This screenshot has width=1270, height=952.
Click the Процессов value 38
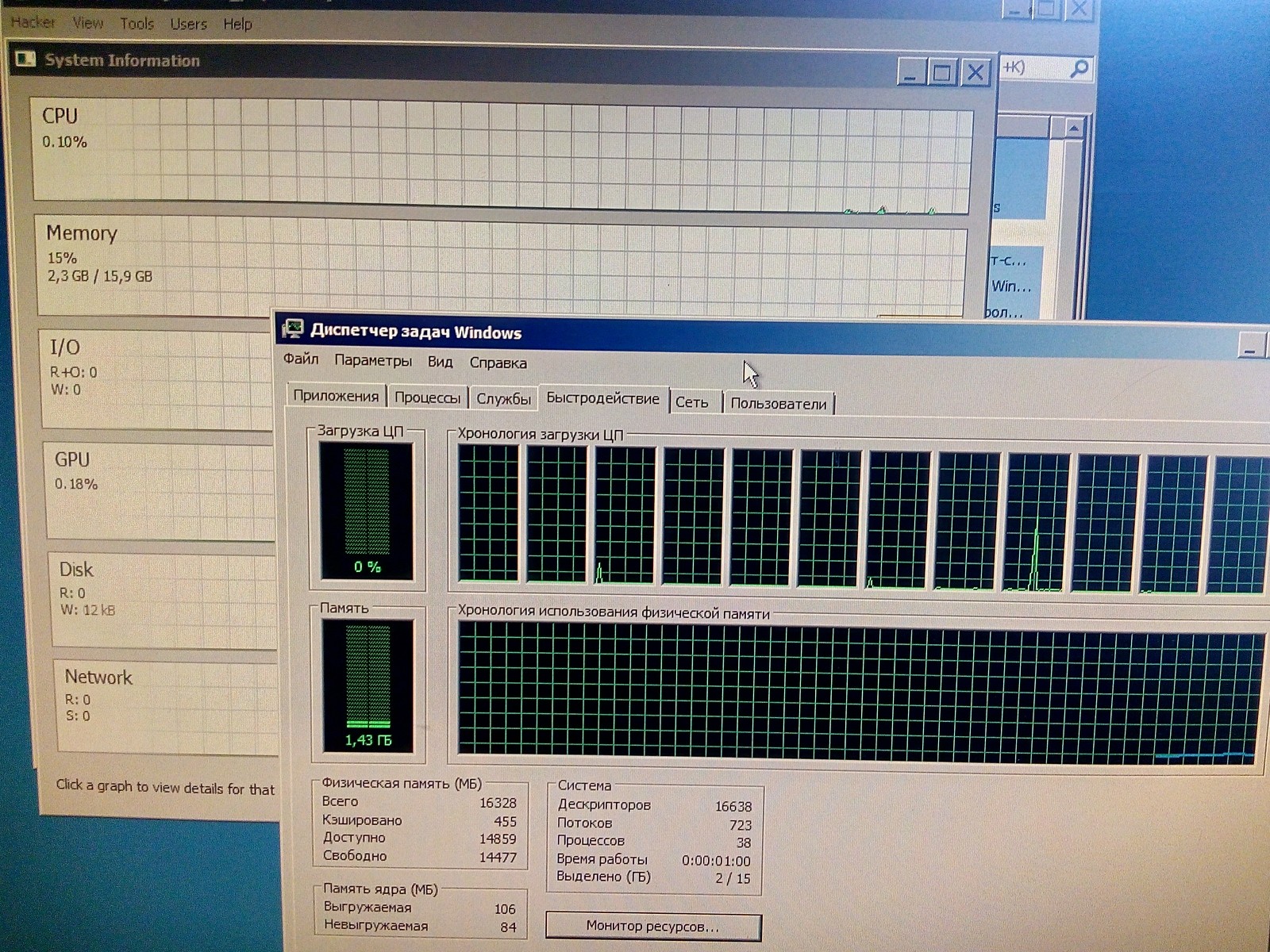744,843
